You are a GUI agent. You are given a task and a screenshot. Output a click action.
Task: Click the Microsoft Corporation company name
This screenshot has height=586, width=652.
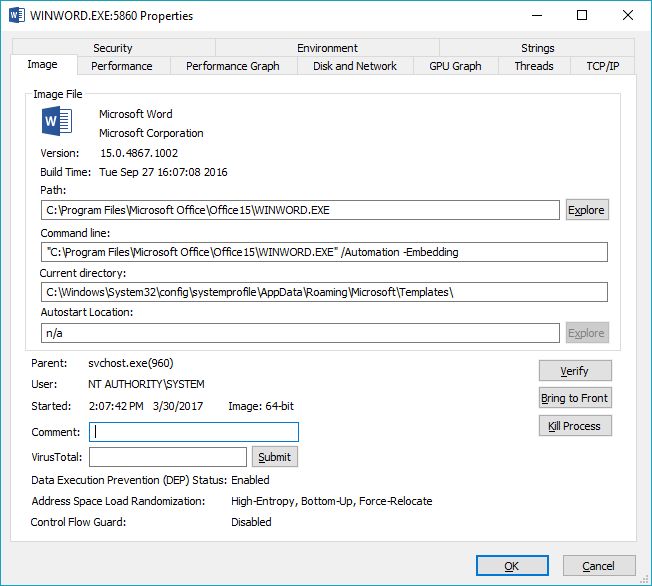(151, 133)
